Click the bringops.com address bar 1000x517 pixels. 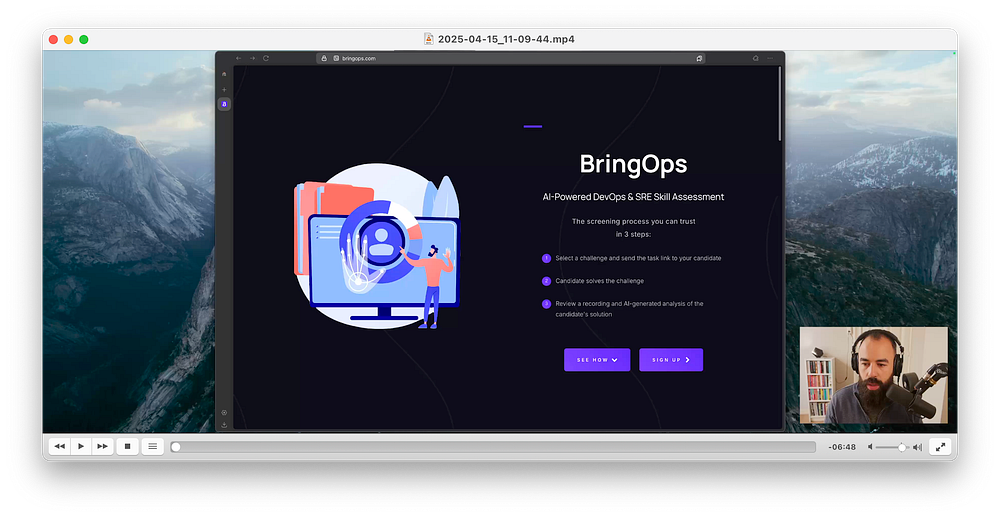[x=510, y=58]
